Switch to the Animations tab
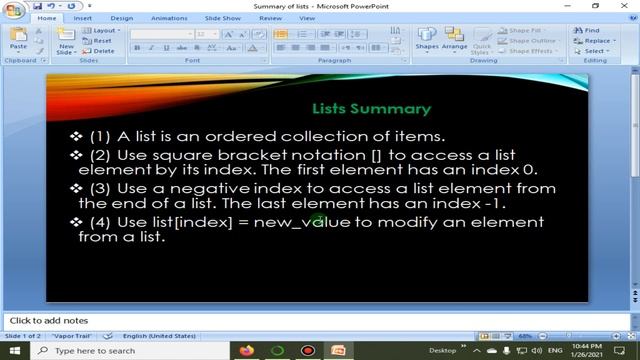 coord(169,18)
